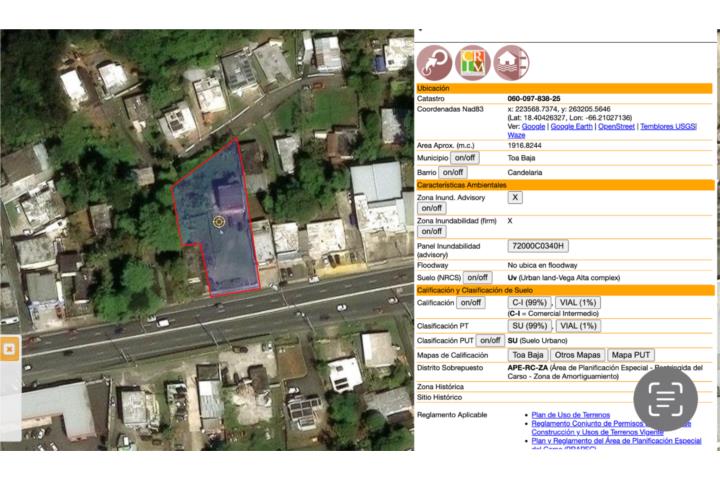Toggle Suelo (NRCS) layer on/off
This screenshot has width=720, height=480.
point(478,277)
